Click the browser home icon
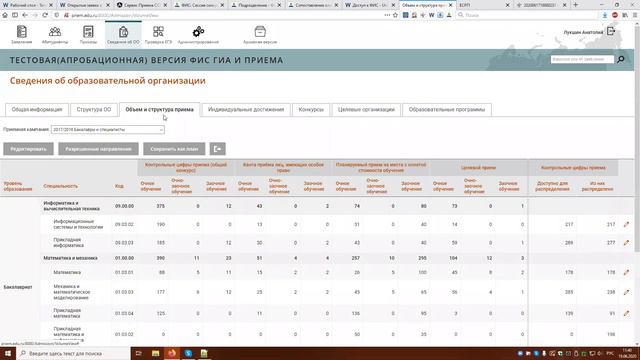This screenshot has height=360, width=640. pyautogui.click(x=5, y=15)
